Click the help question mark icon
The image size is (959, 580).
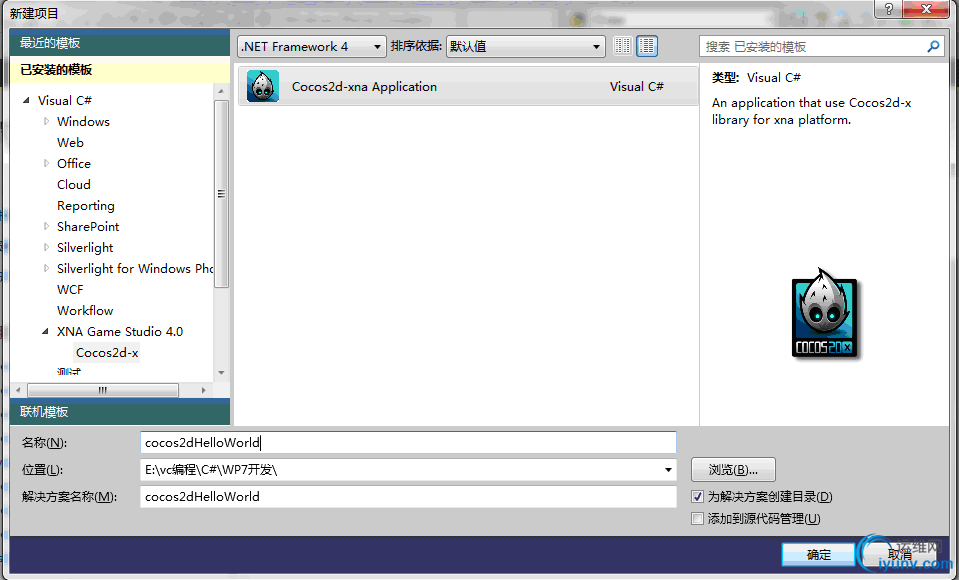pyautogui.click(x=888, y=9)
